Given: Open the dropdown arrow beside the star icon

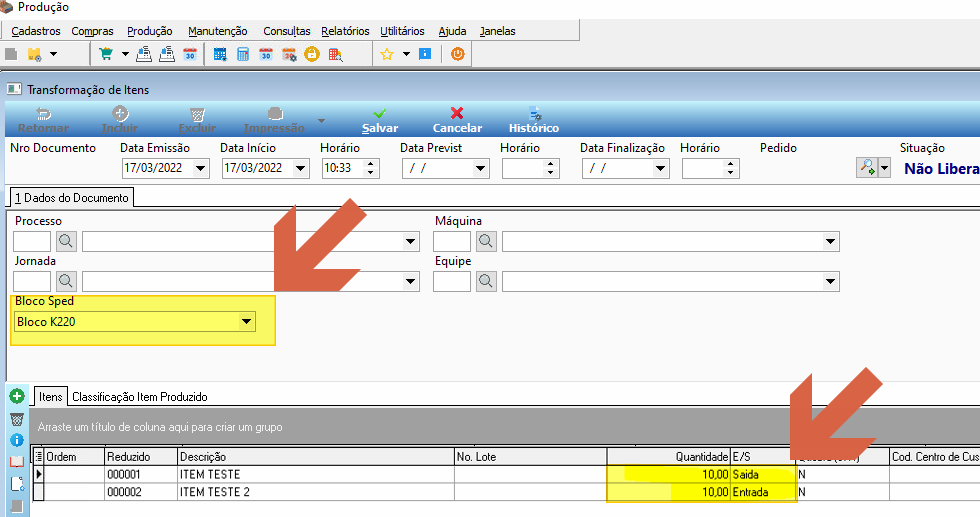Looking at the screenshot, I should coord(406,54).
